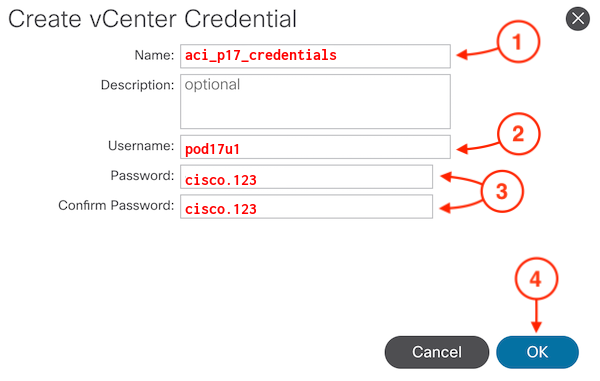Click the Name field containing aci_p17_credentials
Screen dimensions: 600x381
point(315,56)
